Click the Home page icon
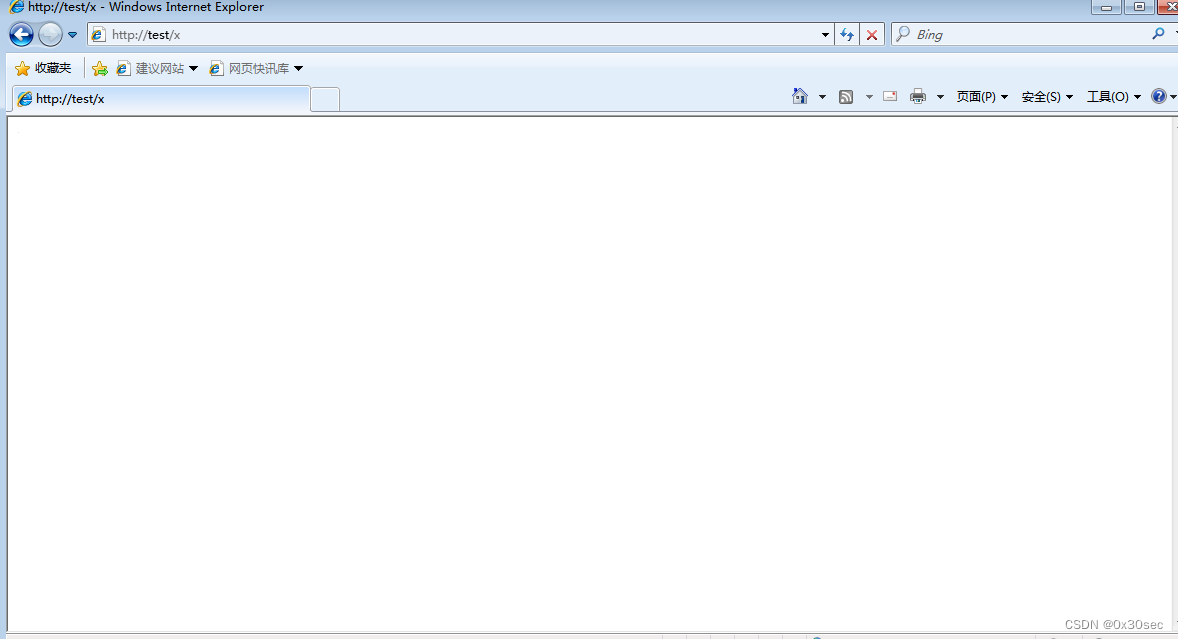Image resolution: width=1178 pixels, height=639 pixels. (800, 96)
